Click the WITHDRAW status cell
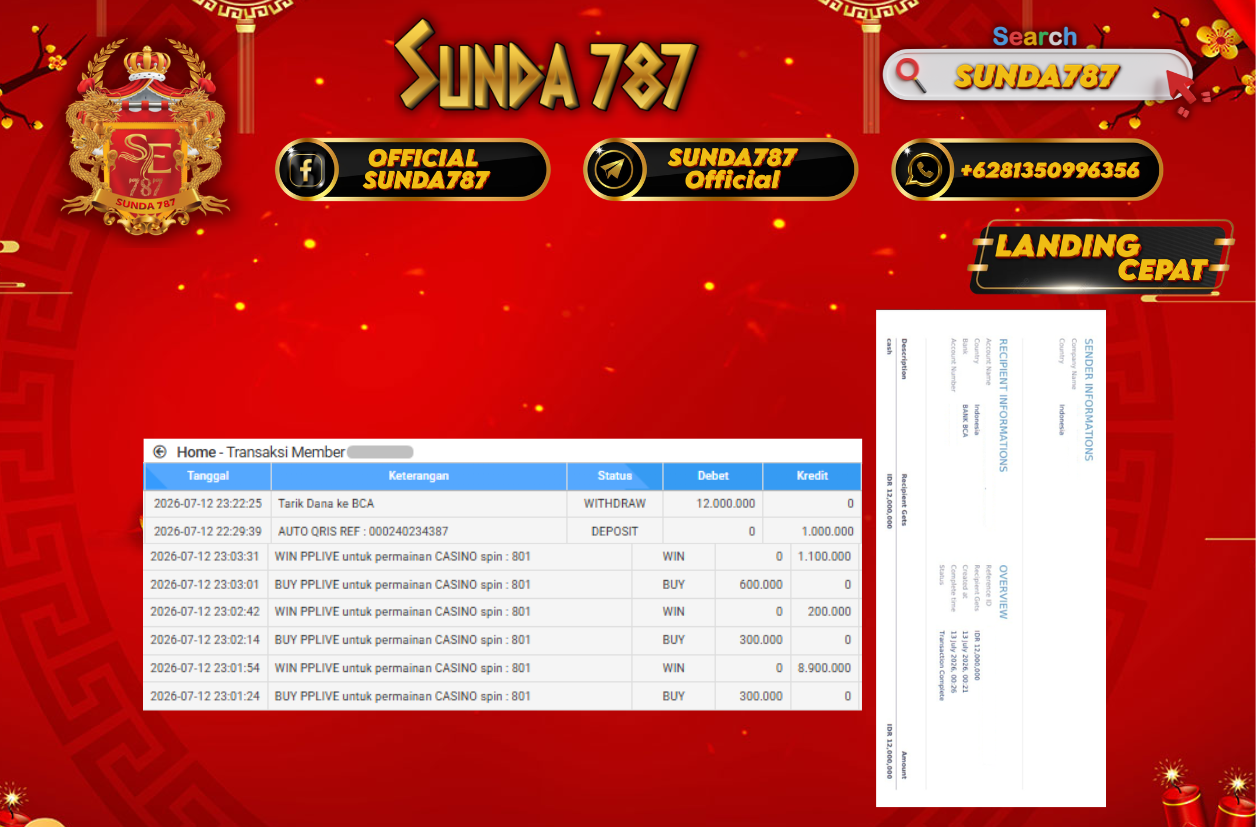This screenshot has height=827, width=1256. tap(615, 504)
